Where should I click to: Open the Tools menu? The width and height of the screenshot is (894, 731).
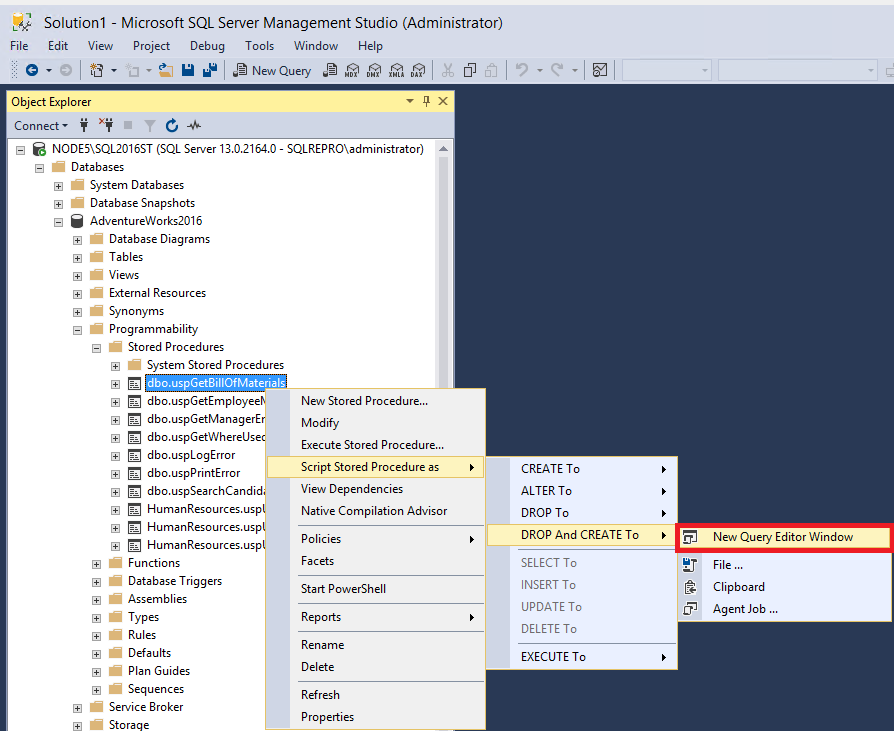pos(259,46)
